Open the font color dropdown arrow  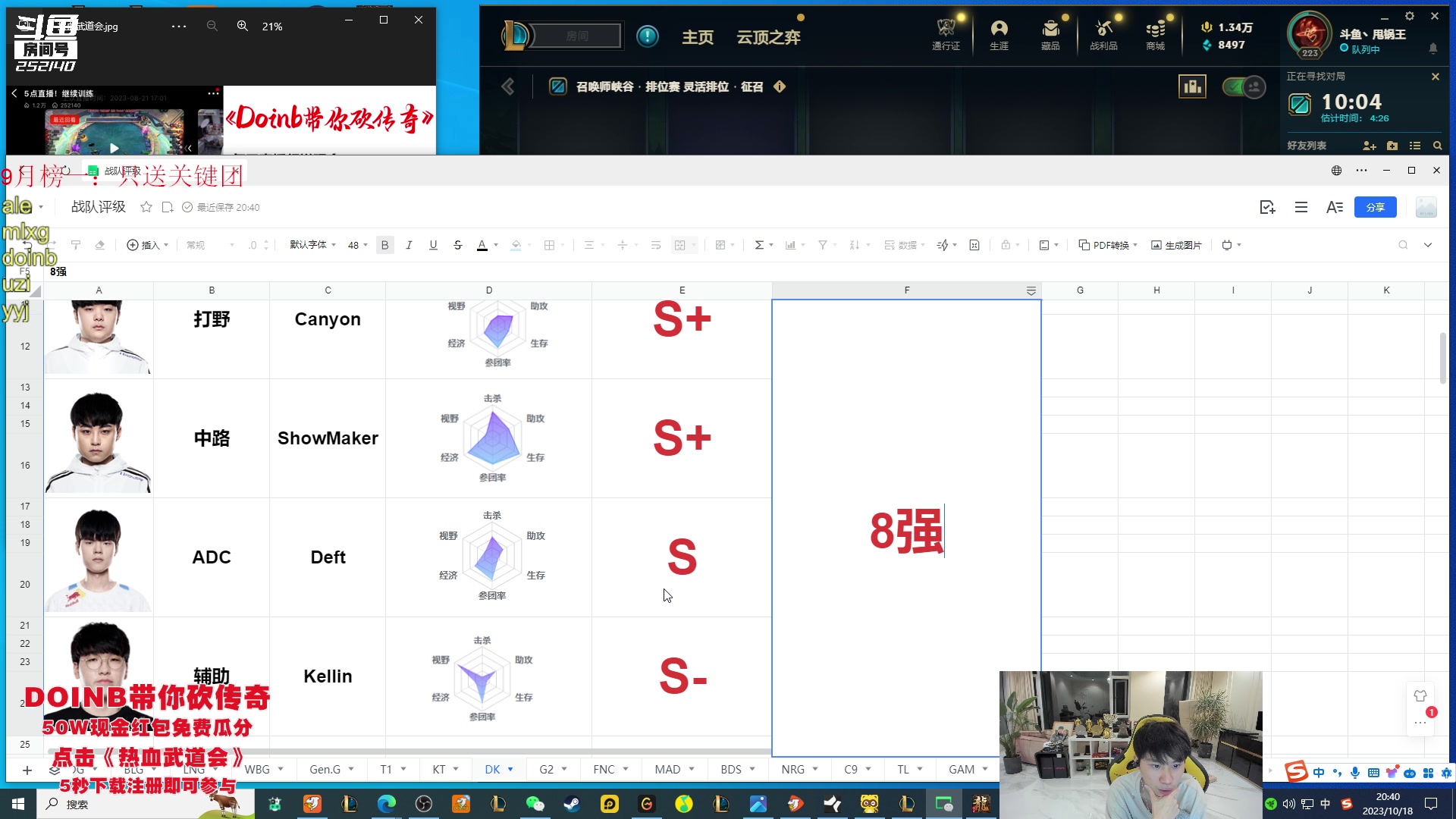click(496, 245)
